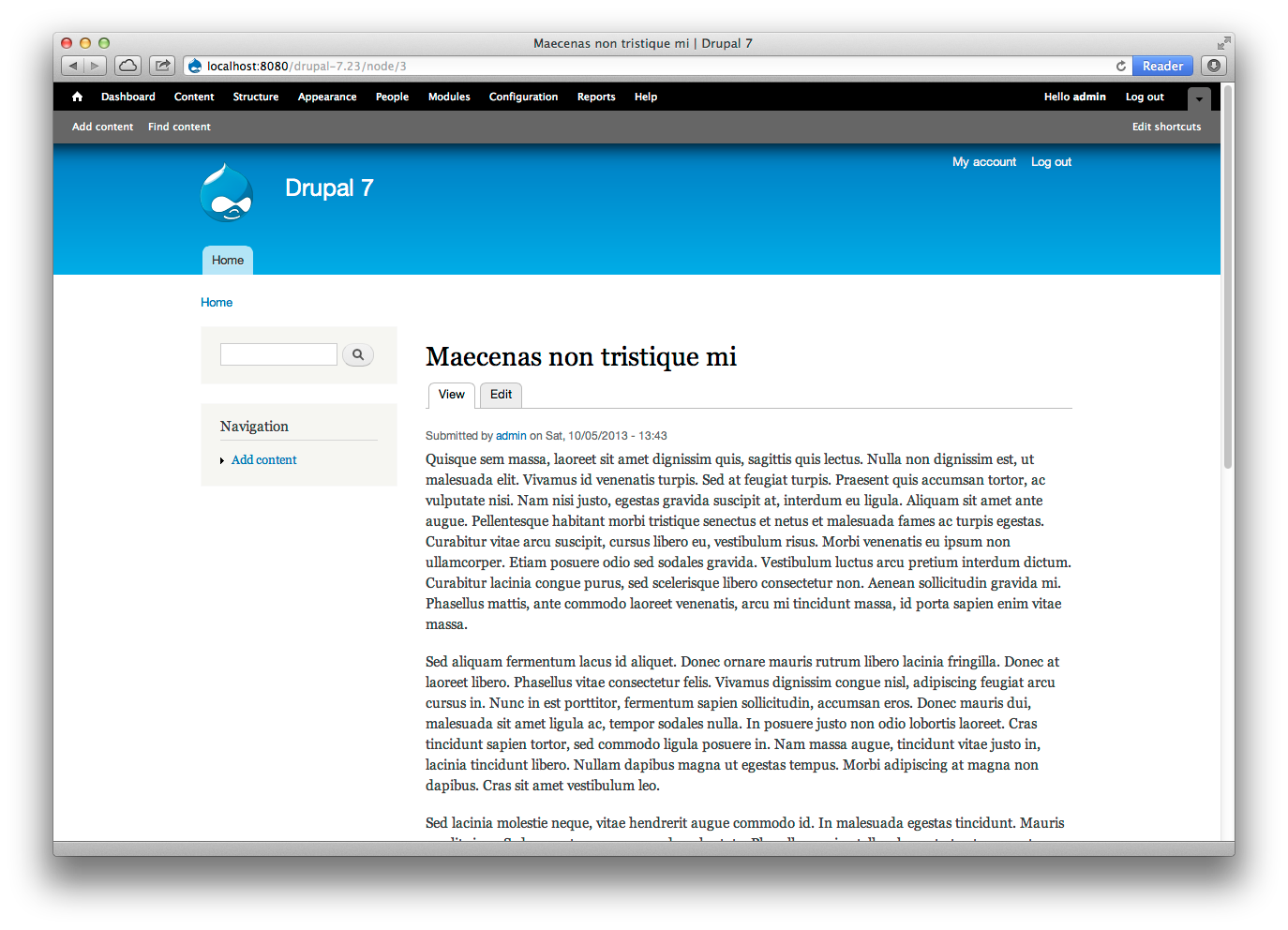Image resolution: width=1288 pixels, height=930 pixels.
Task: Click the page's vertical scrollbar thumb
Action: tap(1227, 281)
